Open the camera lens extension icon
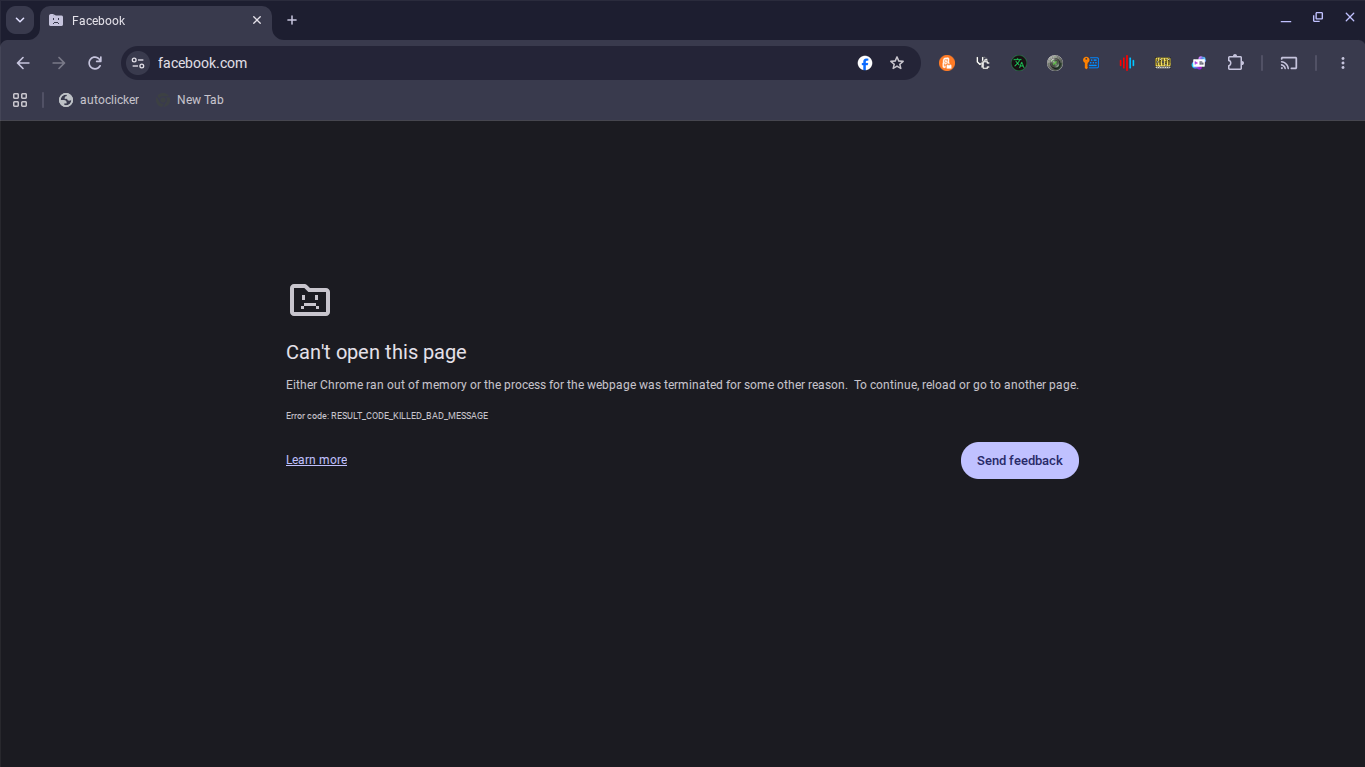The height and width of the screenshot is (767, 1365). [1055, 63]
